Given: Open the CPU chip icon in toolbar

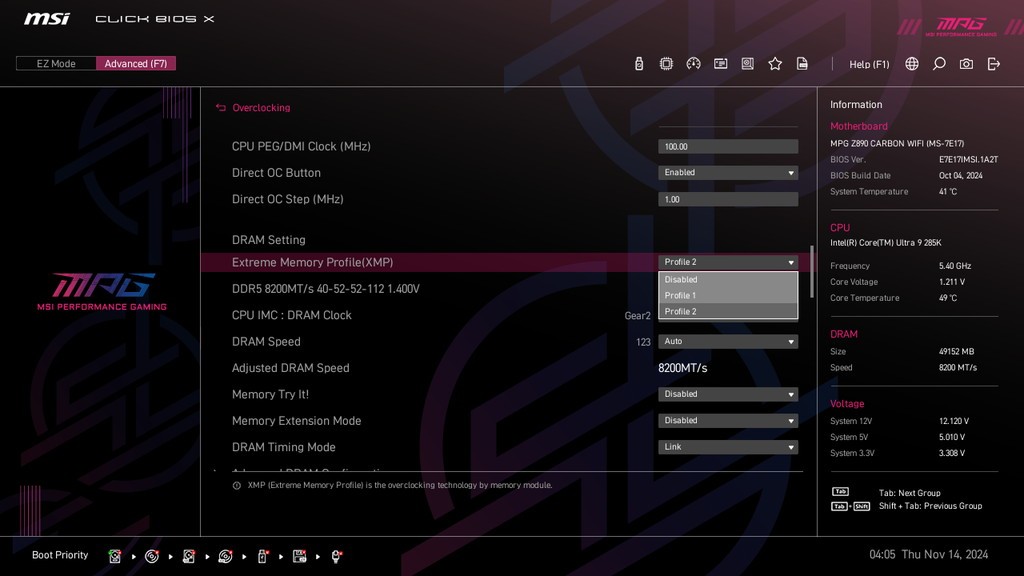Looking at the screenshot, I should tap(666, 64).
